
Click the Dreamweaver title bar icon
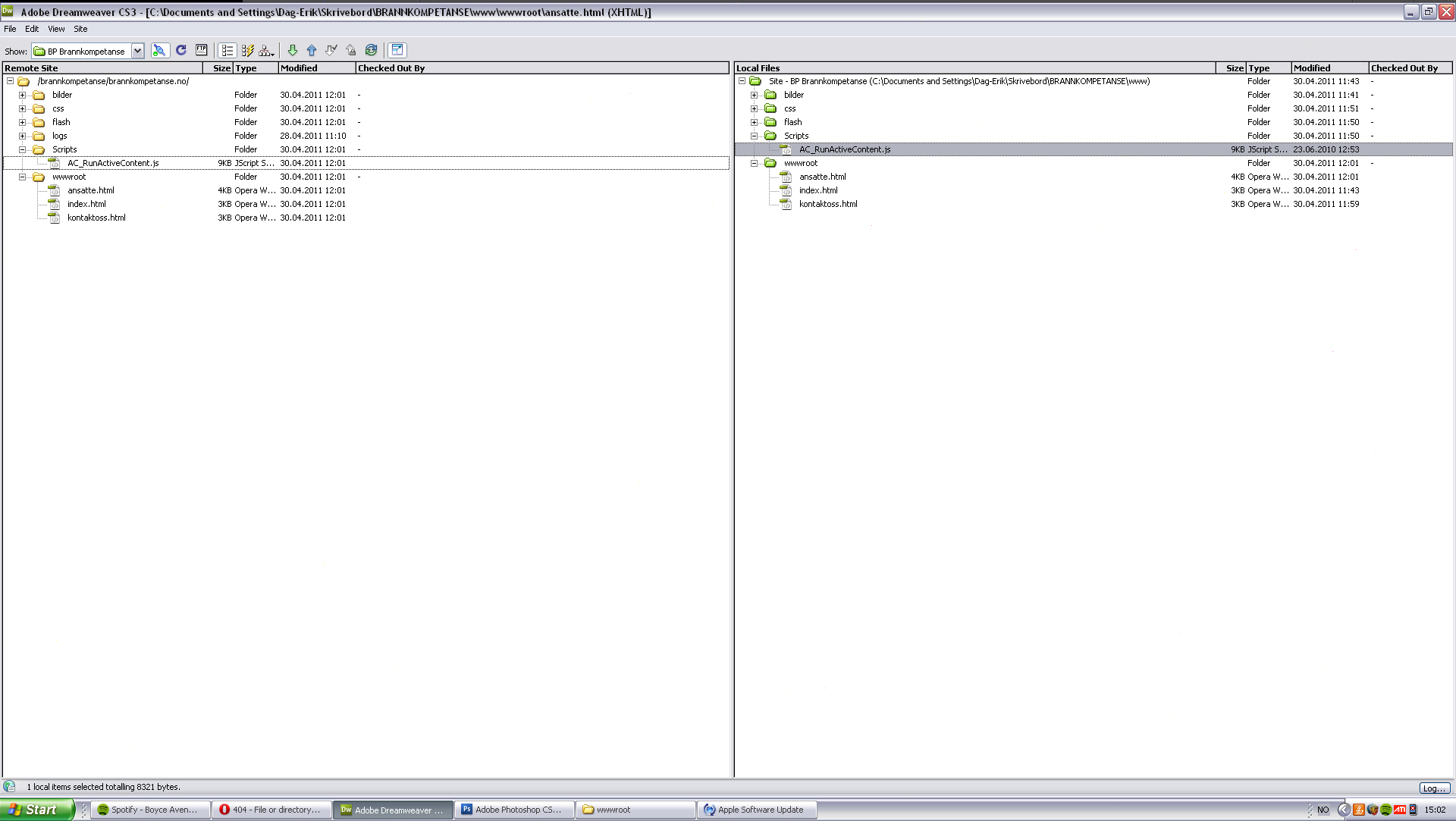pyautogui.click(x=8, y=11)
